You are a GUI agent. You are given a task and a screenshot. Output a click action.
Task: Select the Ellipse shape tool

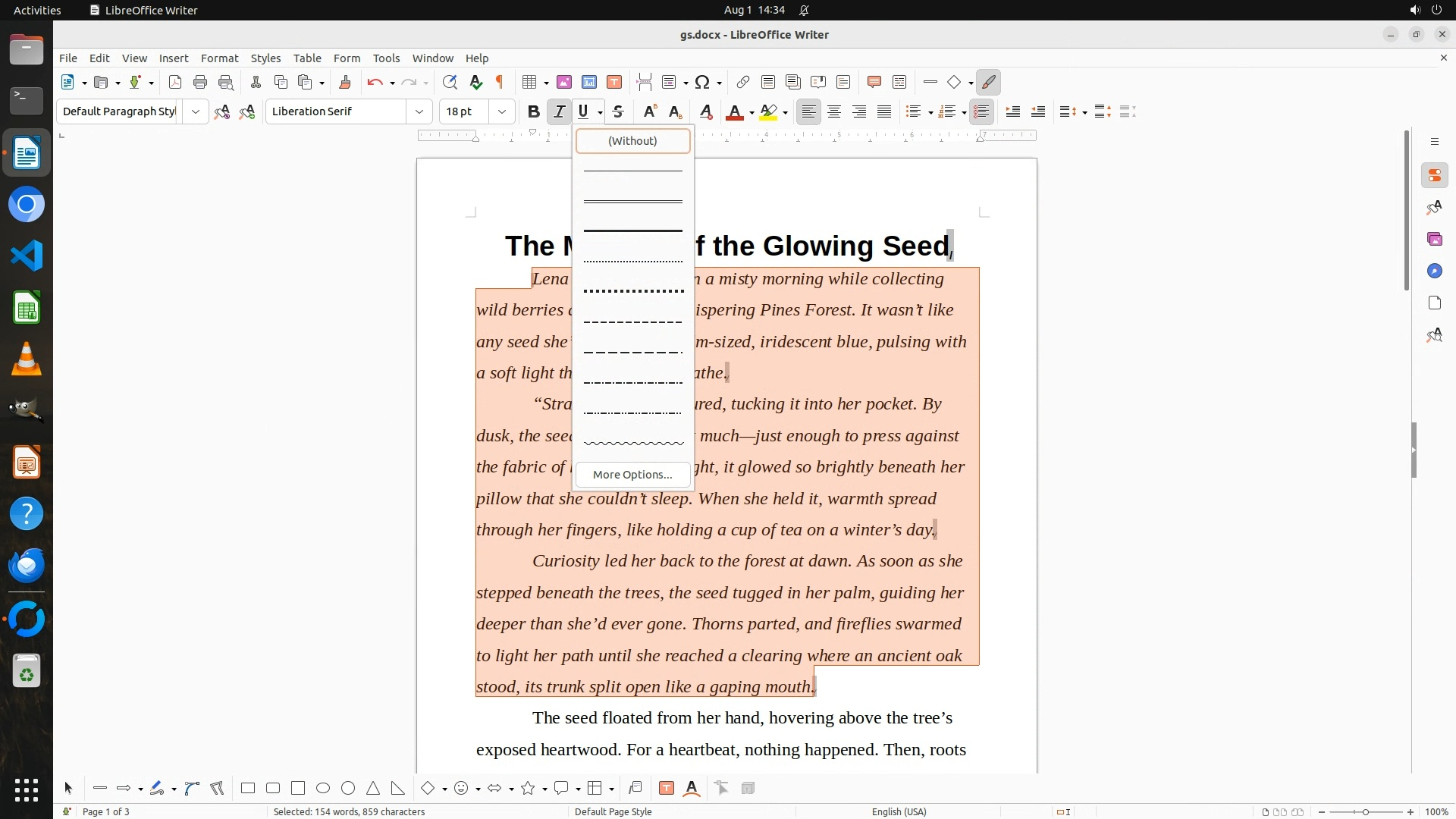coord(323,789)
